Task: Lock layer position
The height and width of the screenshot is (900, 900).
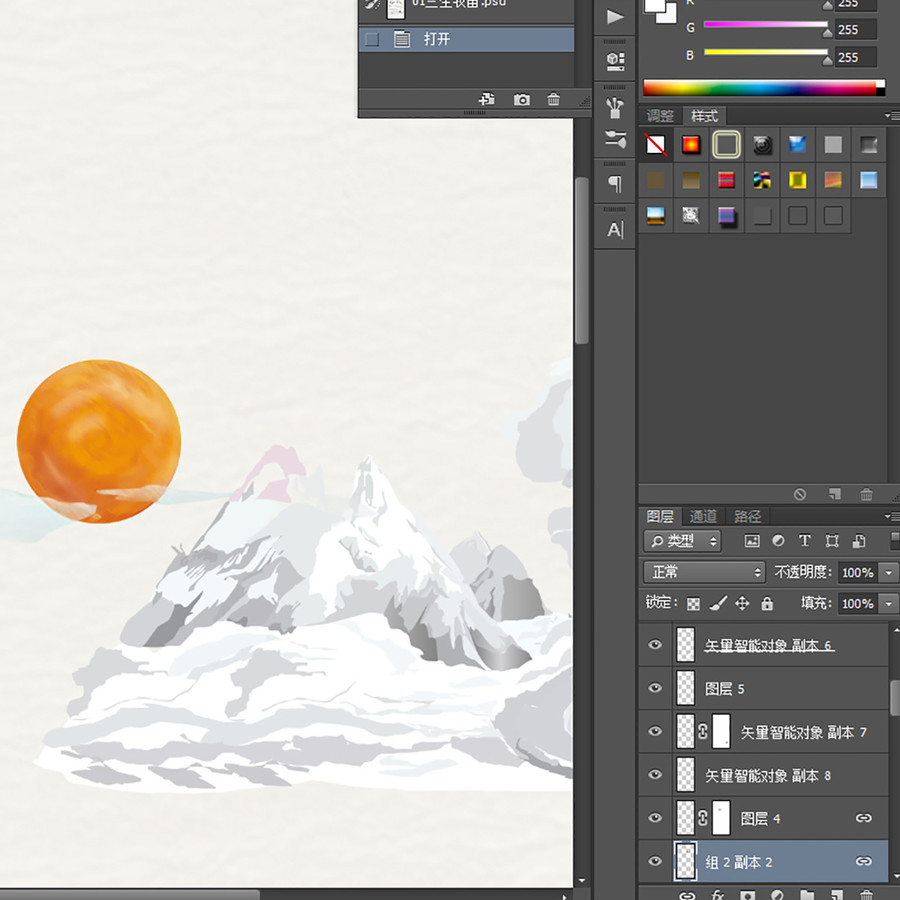Action: point(742,603)
